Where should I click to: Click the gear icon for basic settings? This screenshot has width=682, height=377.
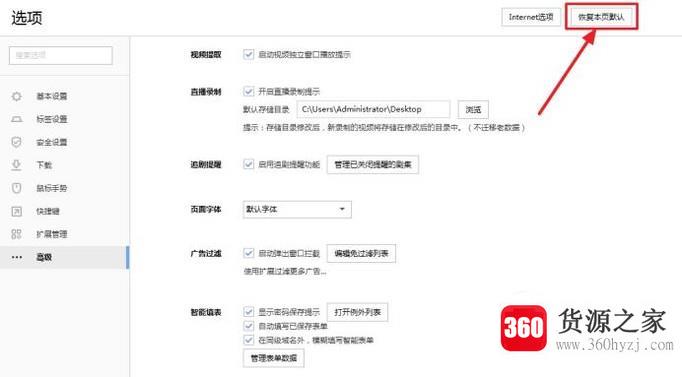[x=17, y=96]
